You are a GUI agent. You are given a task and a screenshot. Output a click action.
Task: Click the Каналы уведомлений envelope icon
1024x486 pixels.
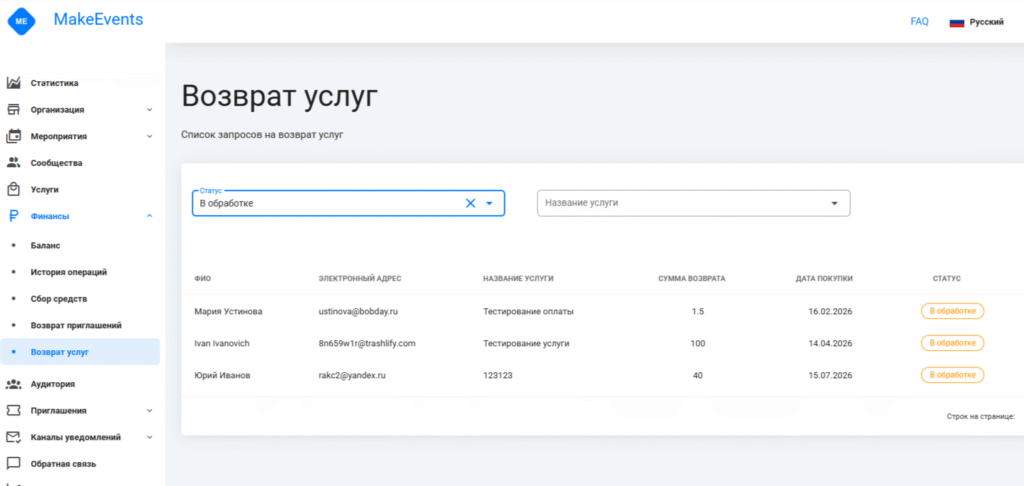[x=14, y=437]
